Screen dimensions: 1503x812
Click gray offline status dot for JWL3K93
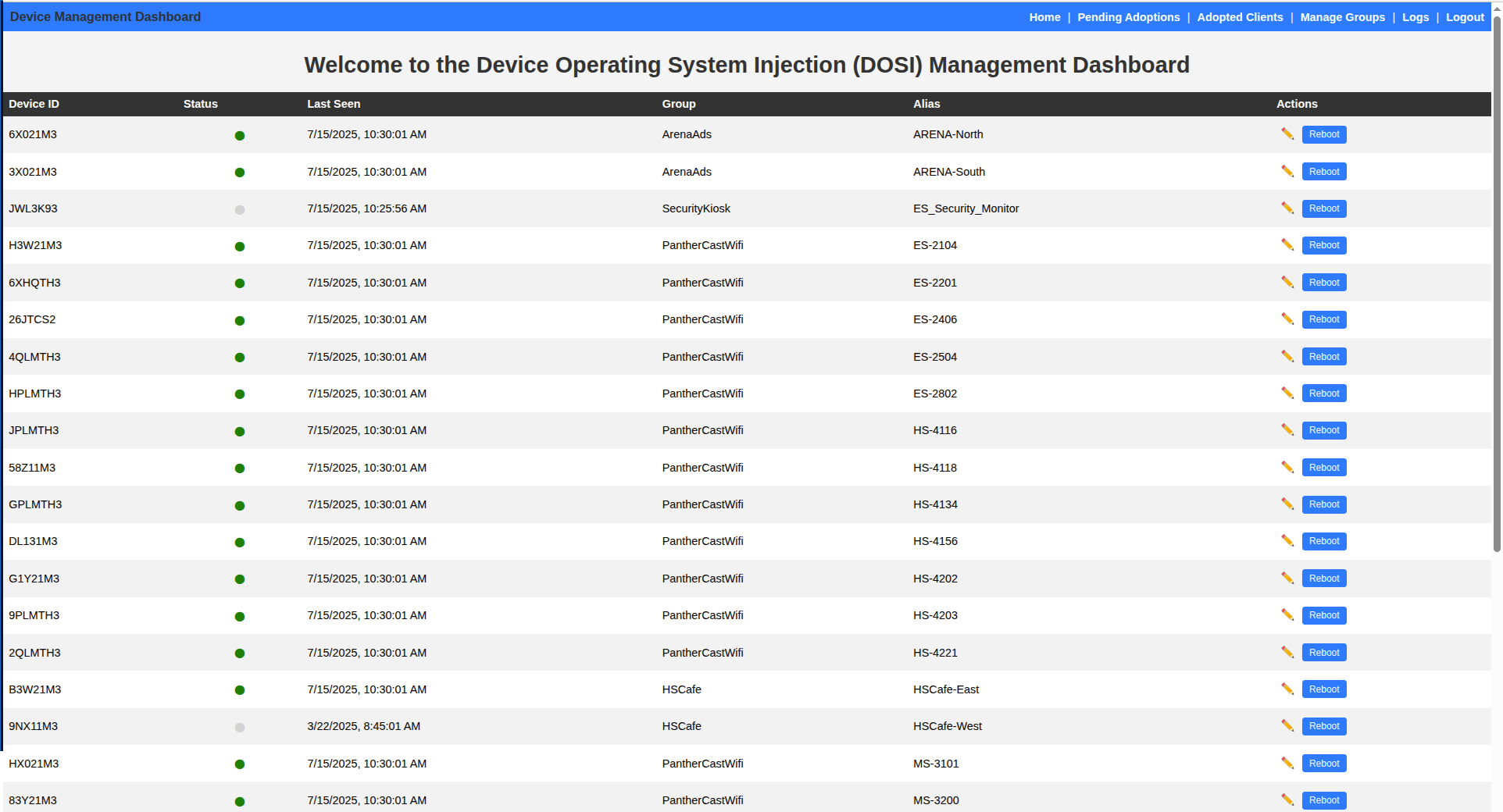click(240, 210)
